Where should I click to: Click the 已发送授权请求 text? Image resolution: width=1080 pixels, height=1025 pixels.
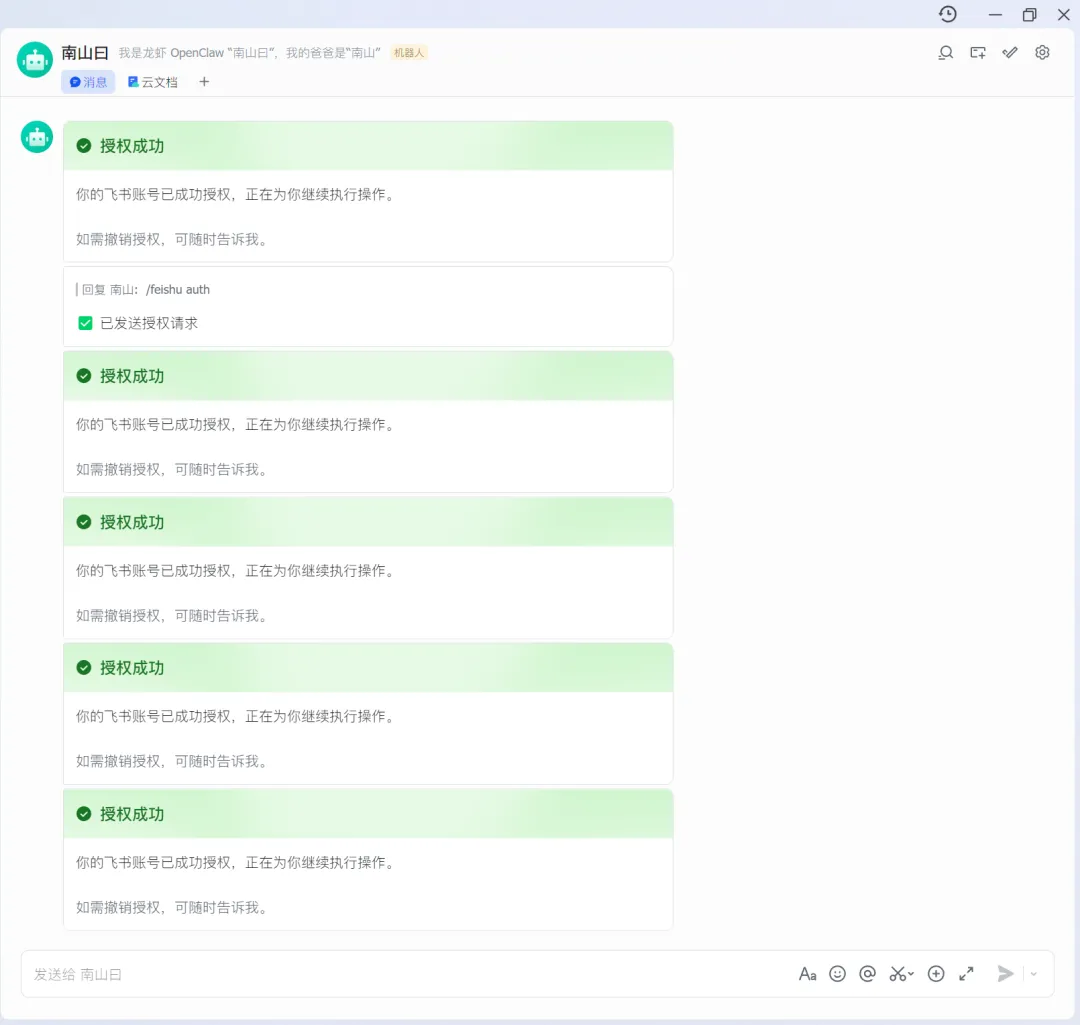(149, 323)
